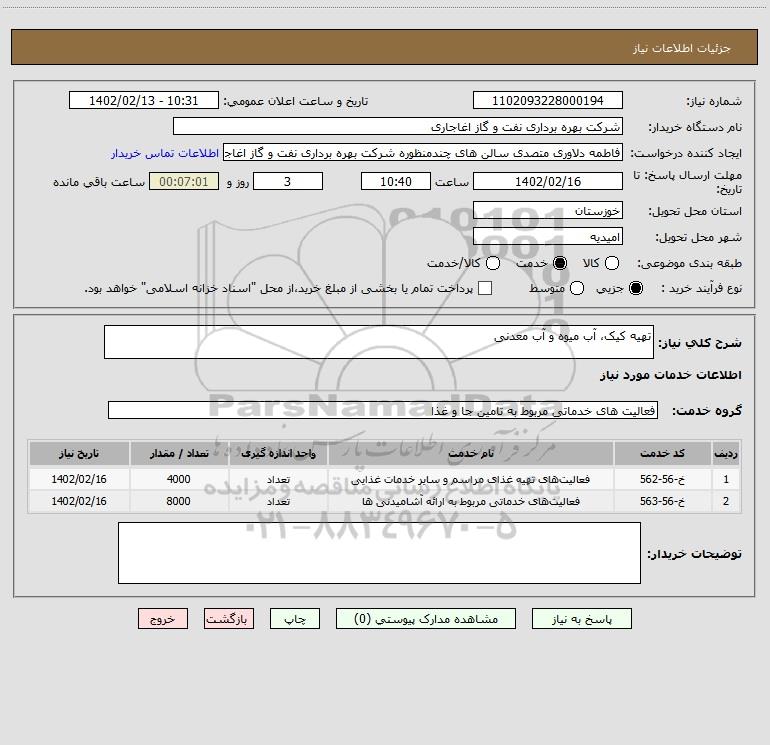Click the چاپ print button
Screen dimensions: 770x745
point(295,619)
